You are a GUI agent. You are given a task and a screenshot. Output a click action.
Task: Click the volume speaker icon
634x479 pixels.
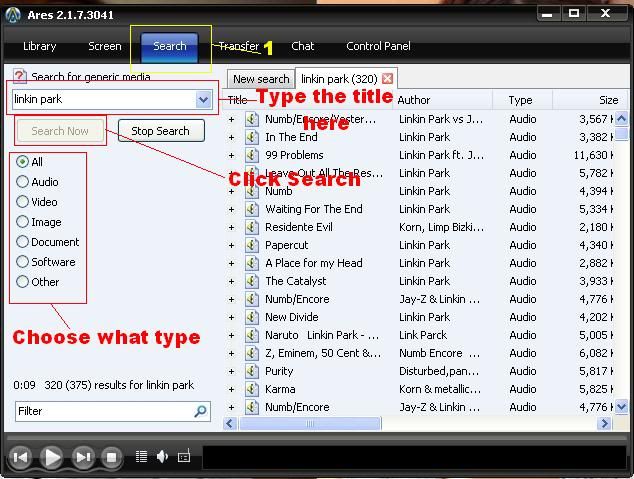click(x=162, y=457)
